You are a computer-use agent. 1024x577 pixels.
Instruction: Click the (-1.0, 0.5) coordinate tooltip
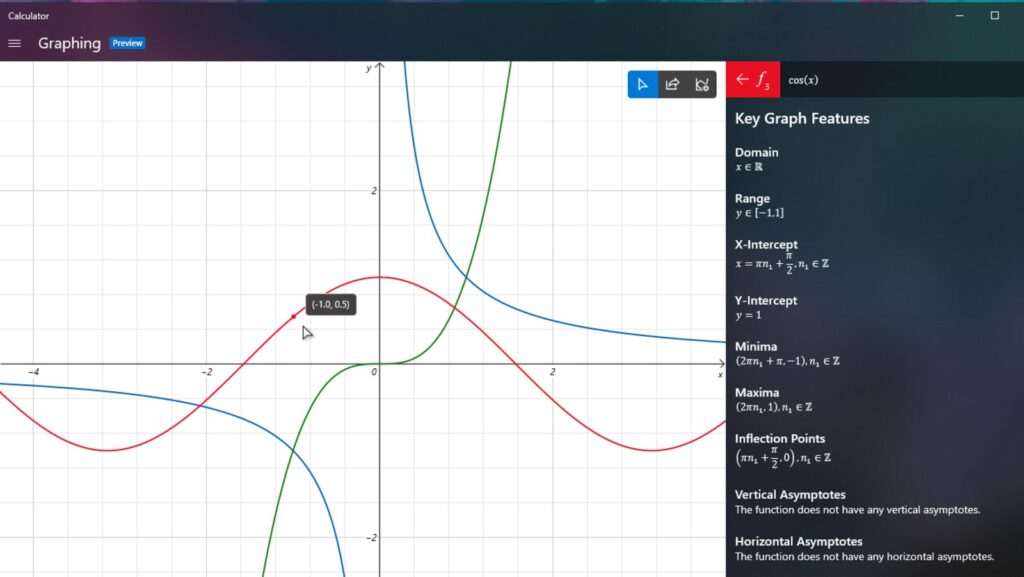click(330, 304)
